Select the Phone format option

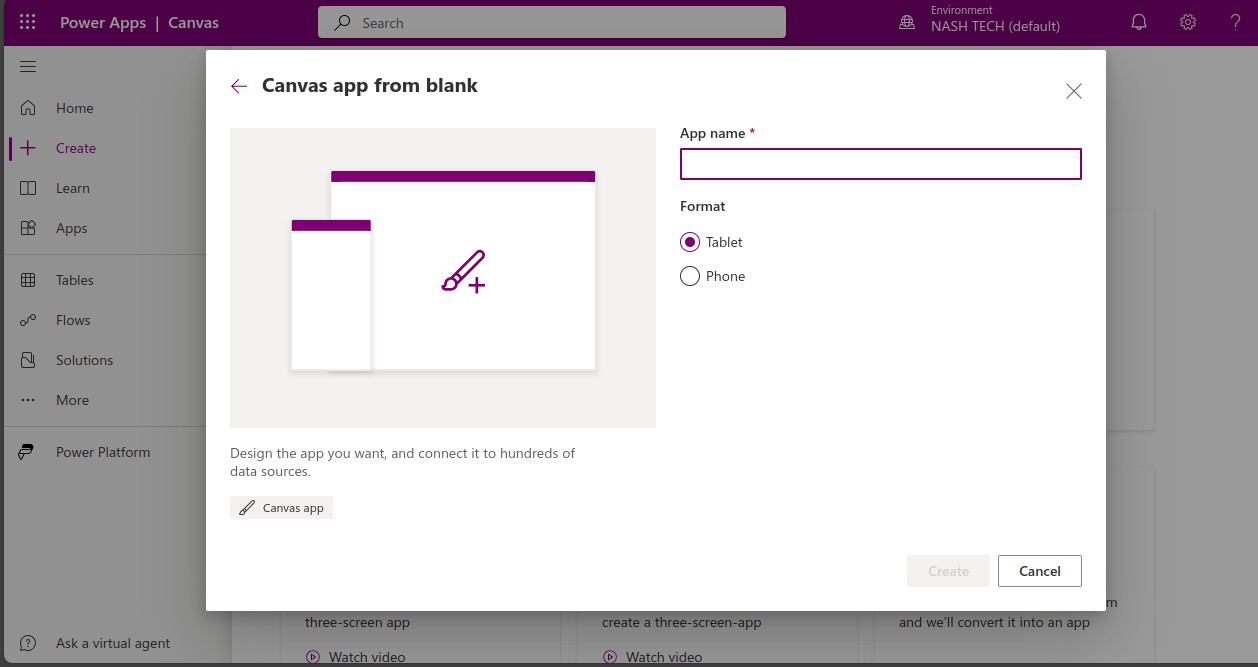click(x=690, y=276)
